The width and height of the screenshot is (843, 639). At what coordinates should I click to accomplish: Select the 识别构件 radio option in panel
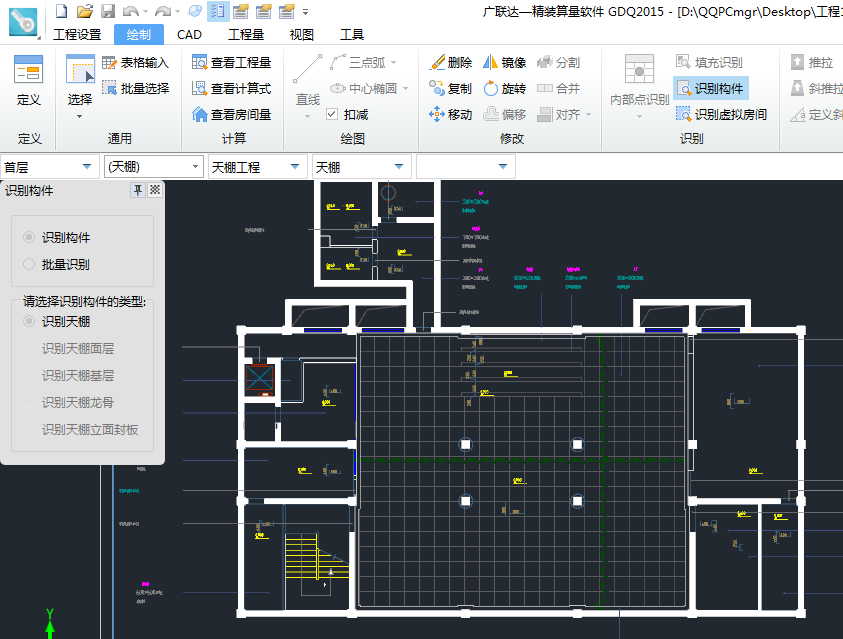tap(29, 237)
